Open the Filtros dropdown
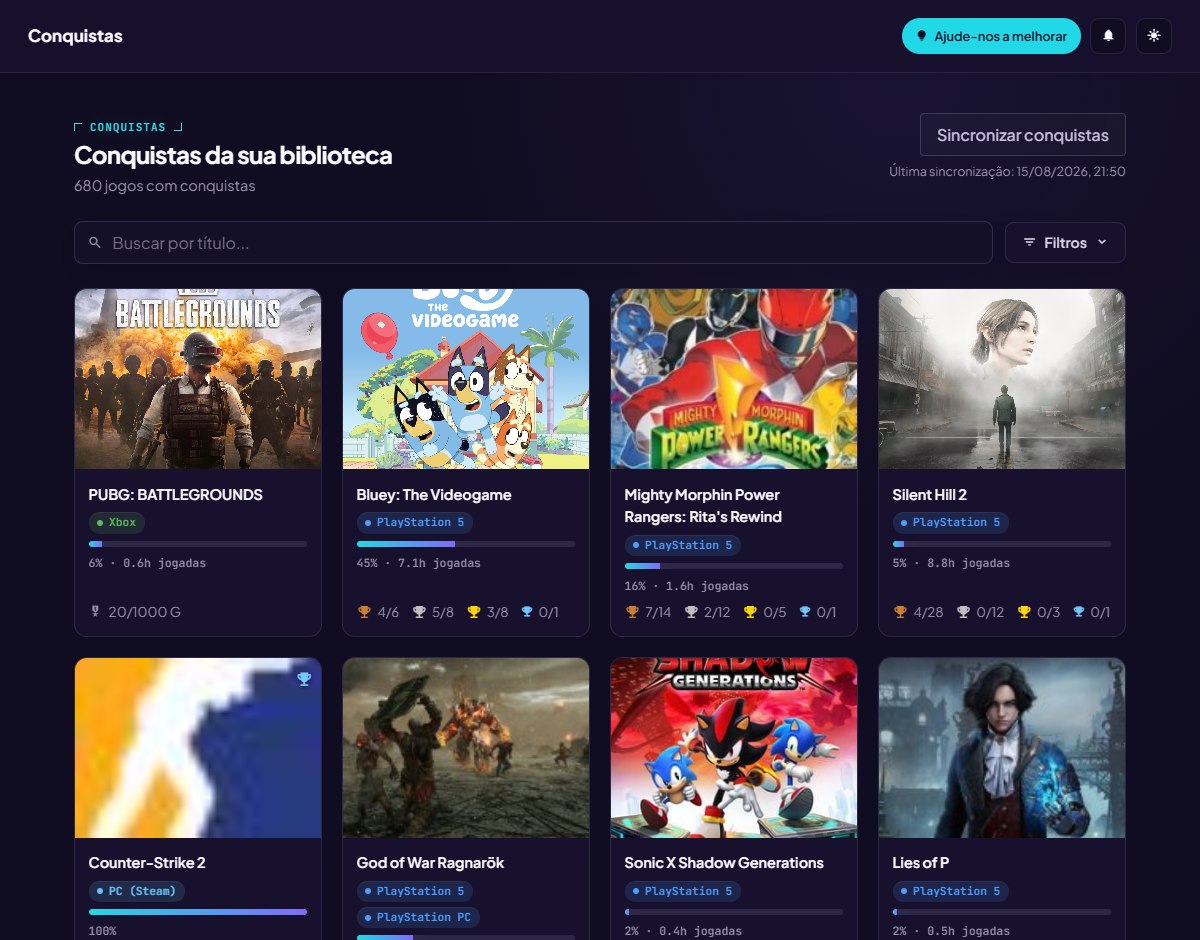The height and width of the screenshot is (940, 1200). click(1065, 242)
